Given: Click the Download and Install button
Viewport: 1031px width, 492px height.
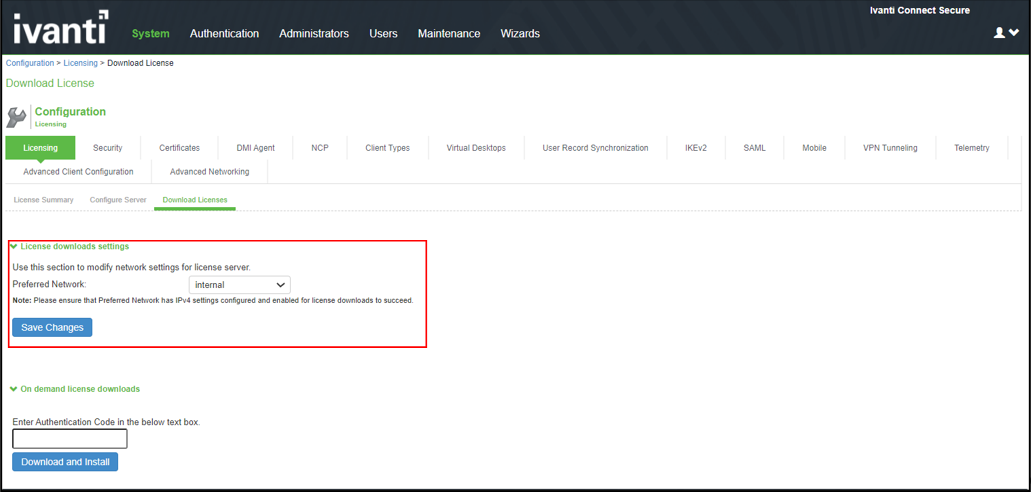Looking at the screenshot, I should pyautogui.click(x=65, y=462).
